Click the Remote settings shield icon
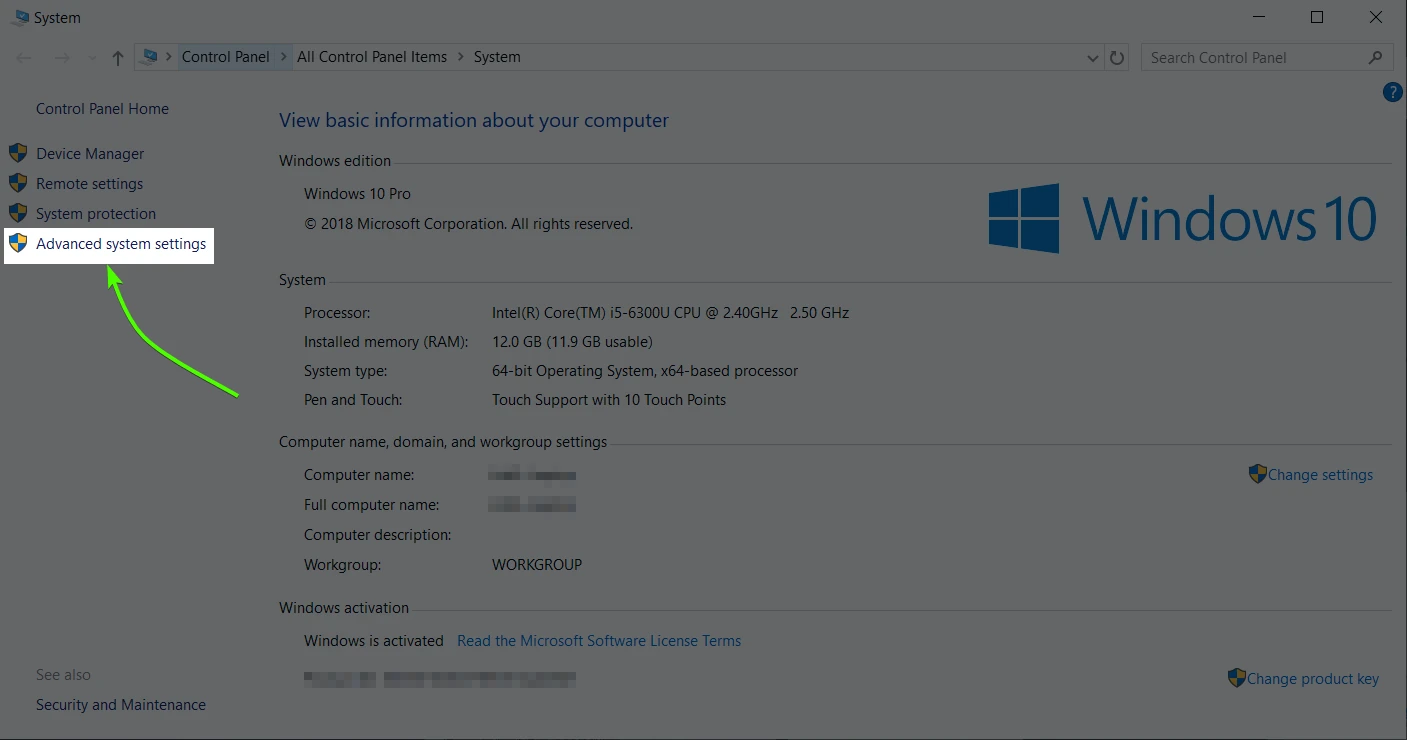The height and width of the screenshot is (740, 1407). coord(17,183)
